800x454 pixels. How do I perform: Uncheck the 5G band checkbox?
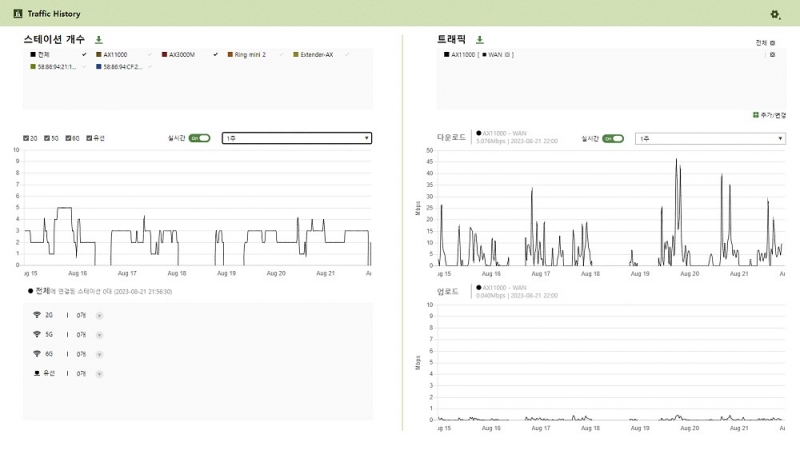tap(49, 138)
